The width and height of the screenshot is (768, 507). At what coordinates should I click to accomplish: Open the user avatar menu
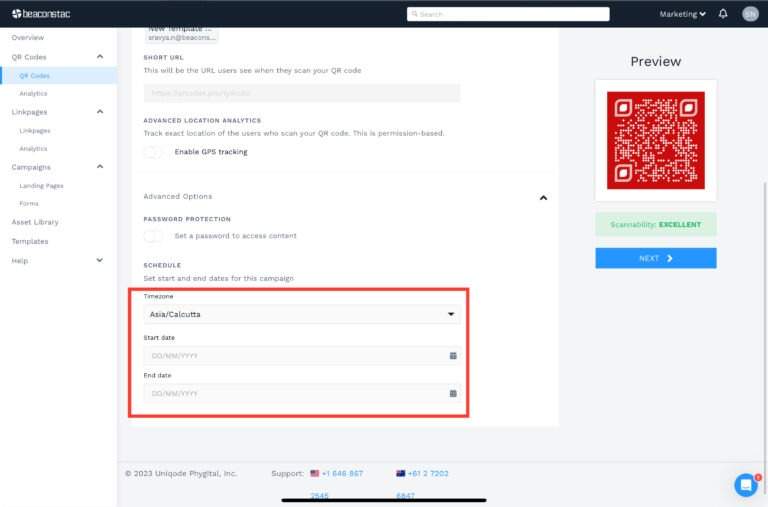[750, 14]
